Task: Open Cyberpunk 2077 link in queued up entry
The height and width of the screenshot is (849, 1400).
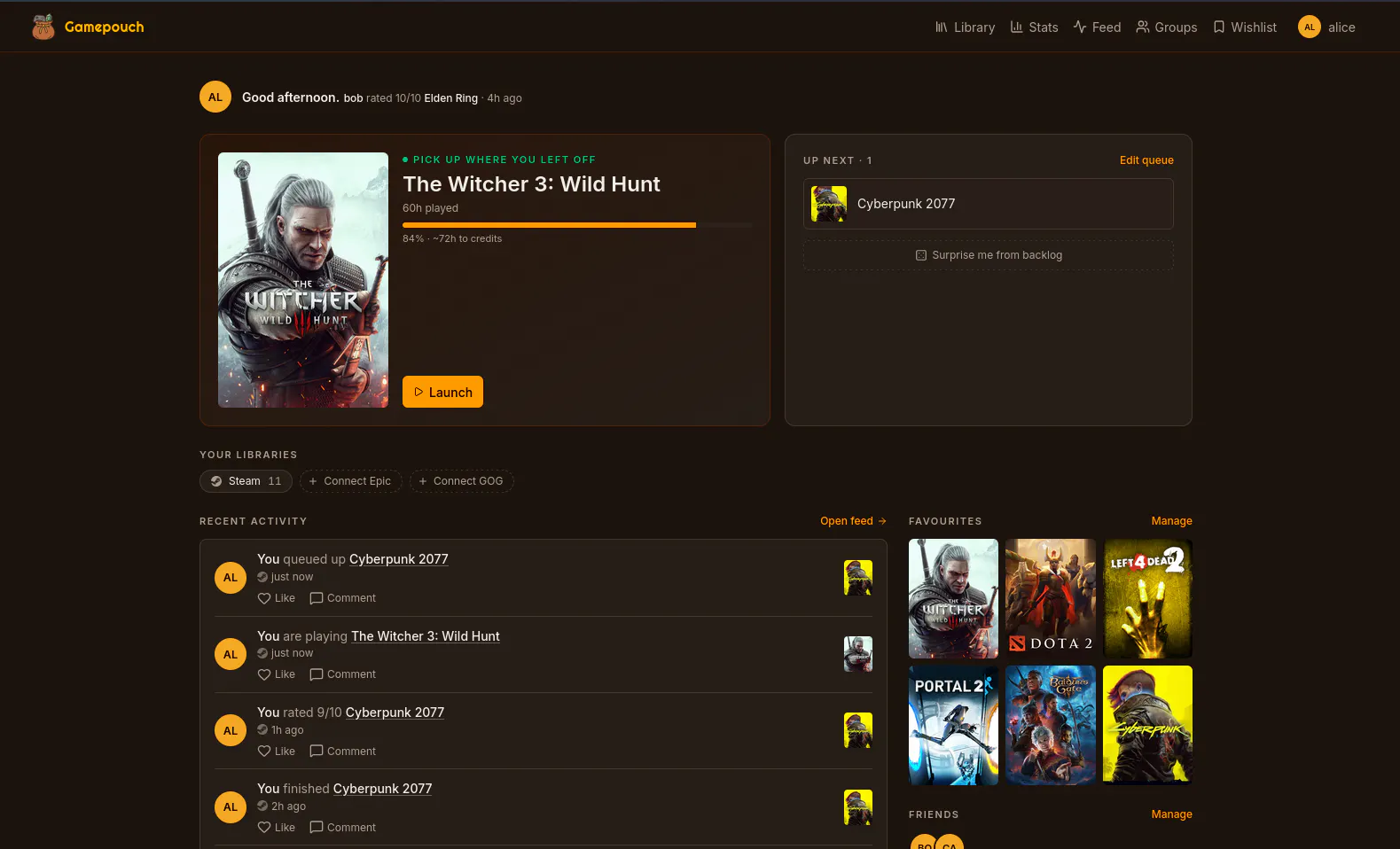Action: coord(399,559)
